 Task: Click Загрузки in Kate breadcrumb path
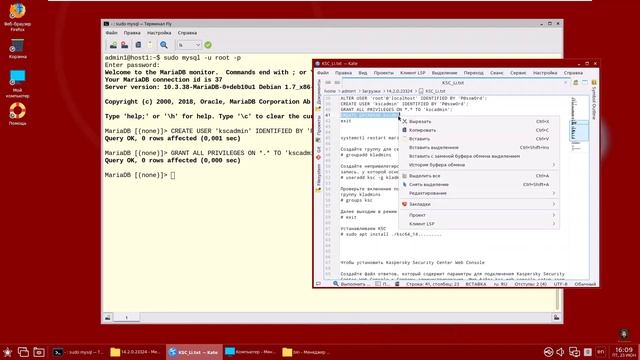[x=371, y=91]
